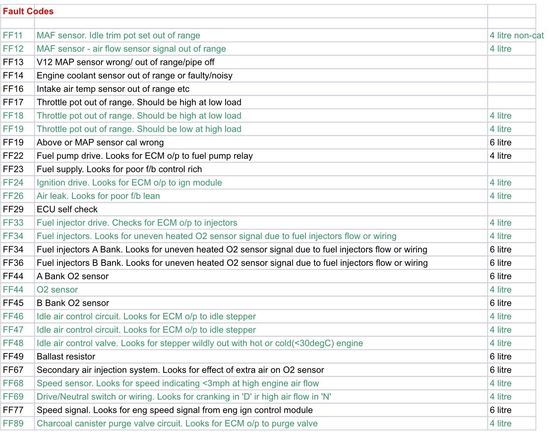Select the Fuel injectors A Bank description
Screen dimensions: 549x435
pos(232,249)
